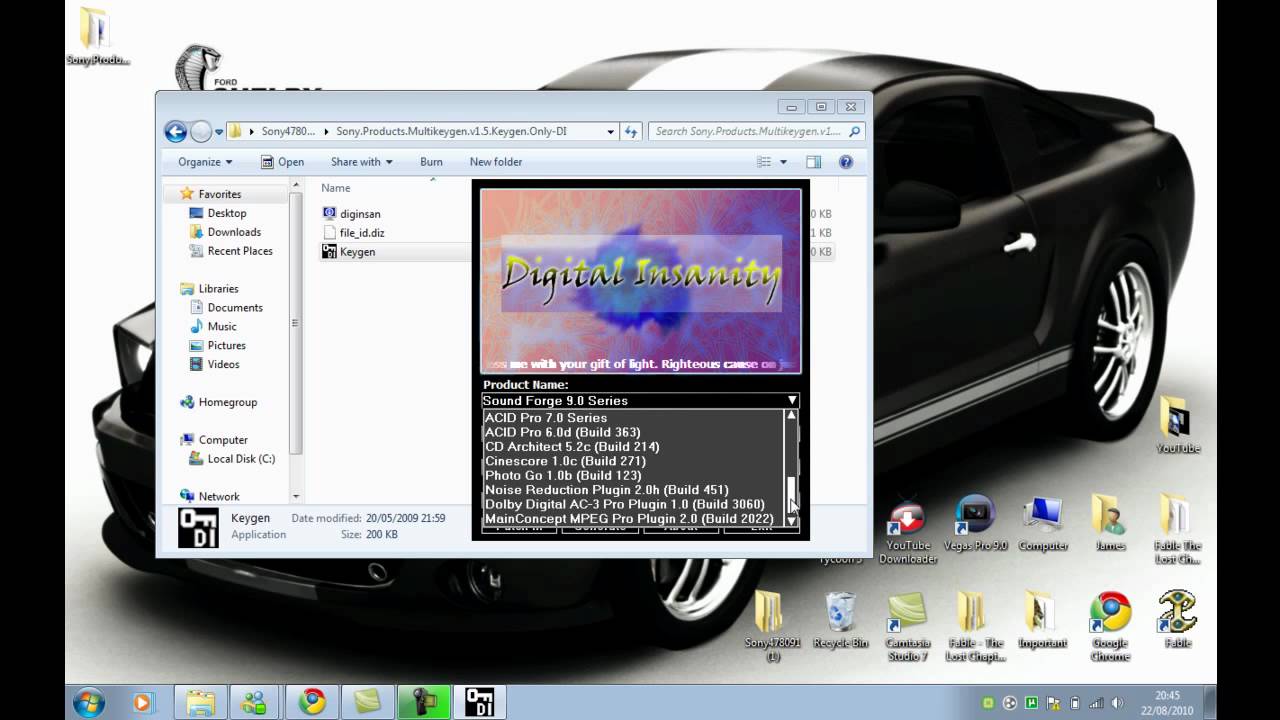Switch to Camtasia Studio taskbar icon

(x=368, y=702)
